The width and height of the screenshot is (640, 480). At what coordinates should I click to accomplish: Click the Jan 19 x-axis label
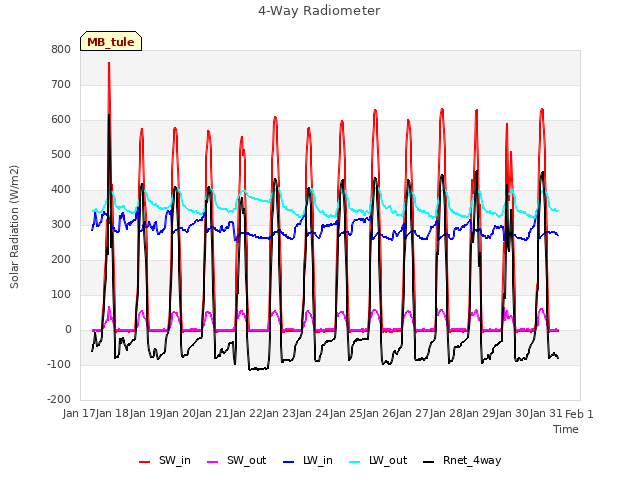pos(146,414)
